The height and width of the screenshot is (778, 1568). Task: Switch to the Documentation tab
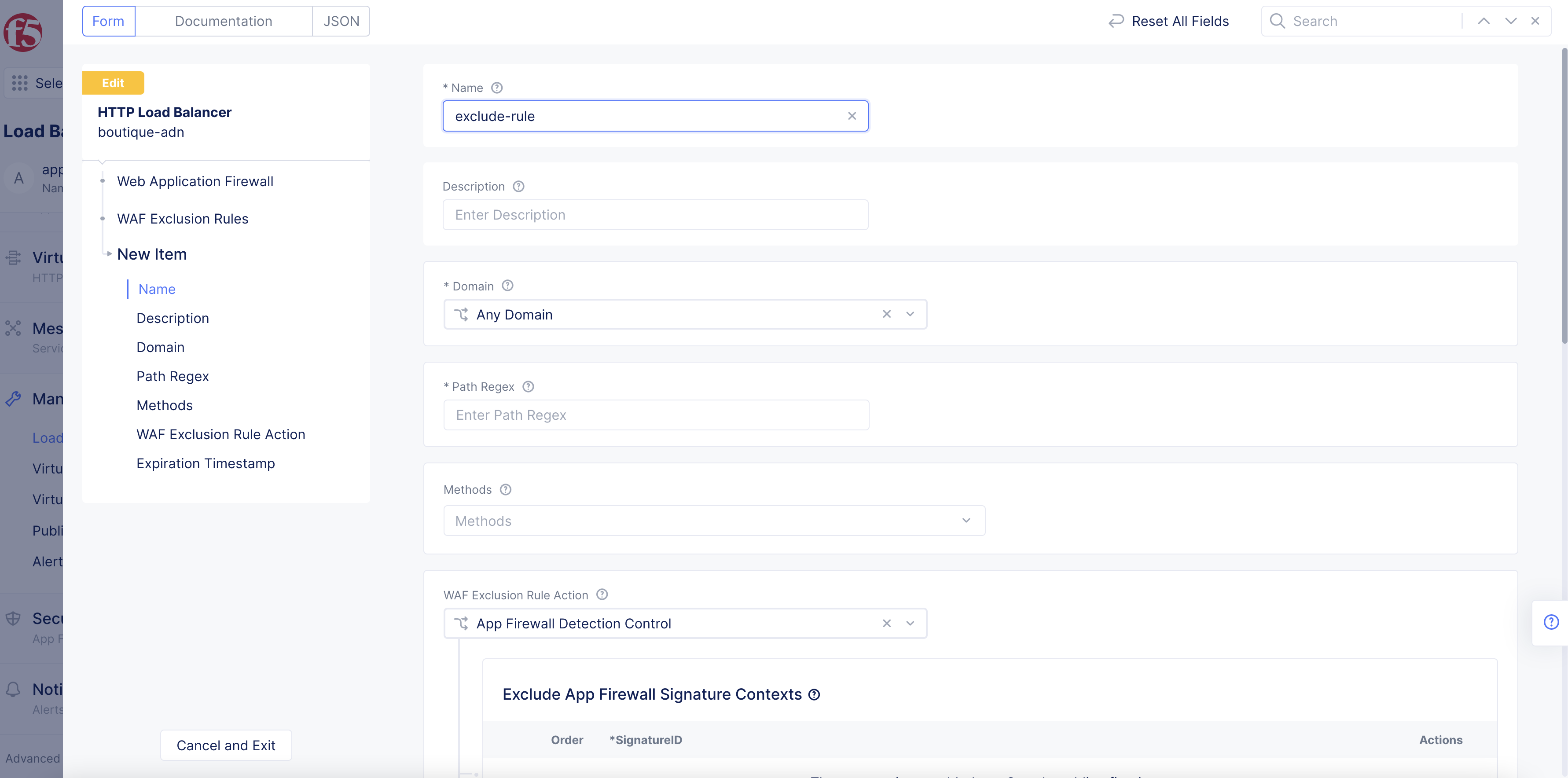(x=224, y=21)
